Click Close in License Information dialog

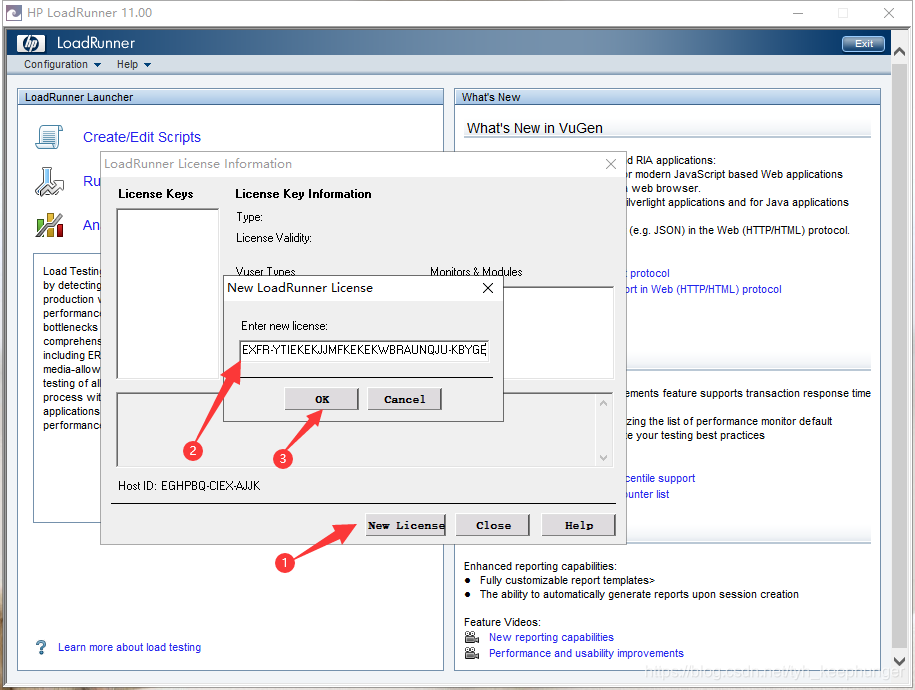click(x=493, y=525)
